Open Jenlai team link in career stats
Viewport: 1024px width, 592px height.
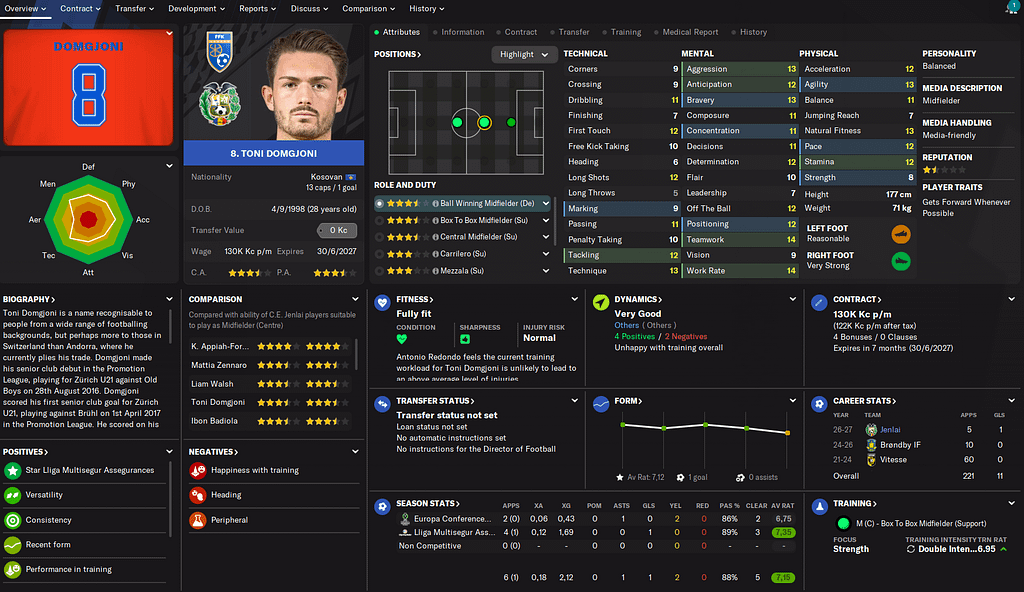pyautogui.click(x=889, y=429)
